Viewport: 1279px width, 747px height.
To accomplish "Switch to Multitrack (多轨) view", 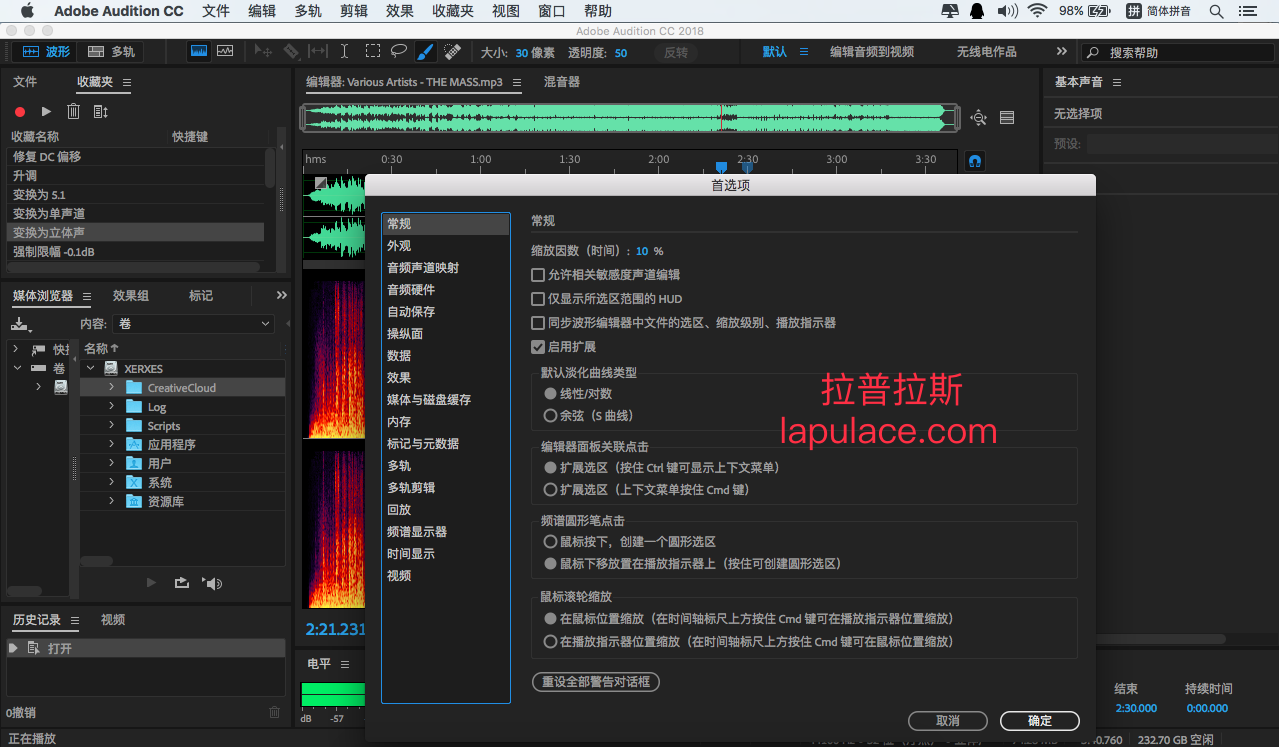I will coord(111,51).
